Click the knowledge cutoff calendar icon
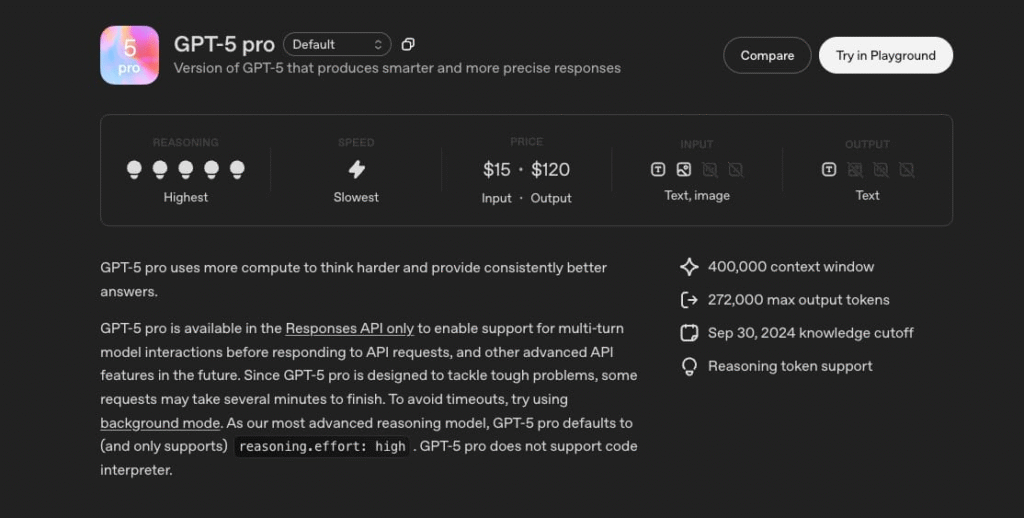The width and height of the screenshot is (1024, 518). 689,333
